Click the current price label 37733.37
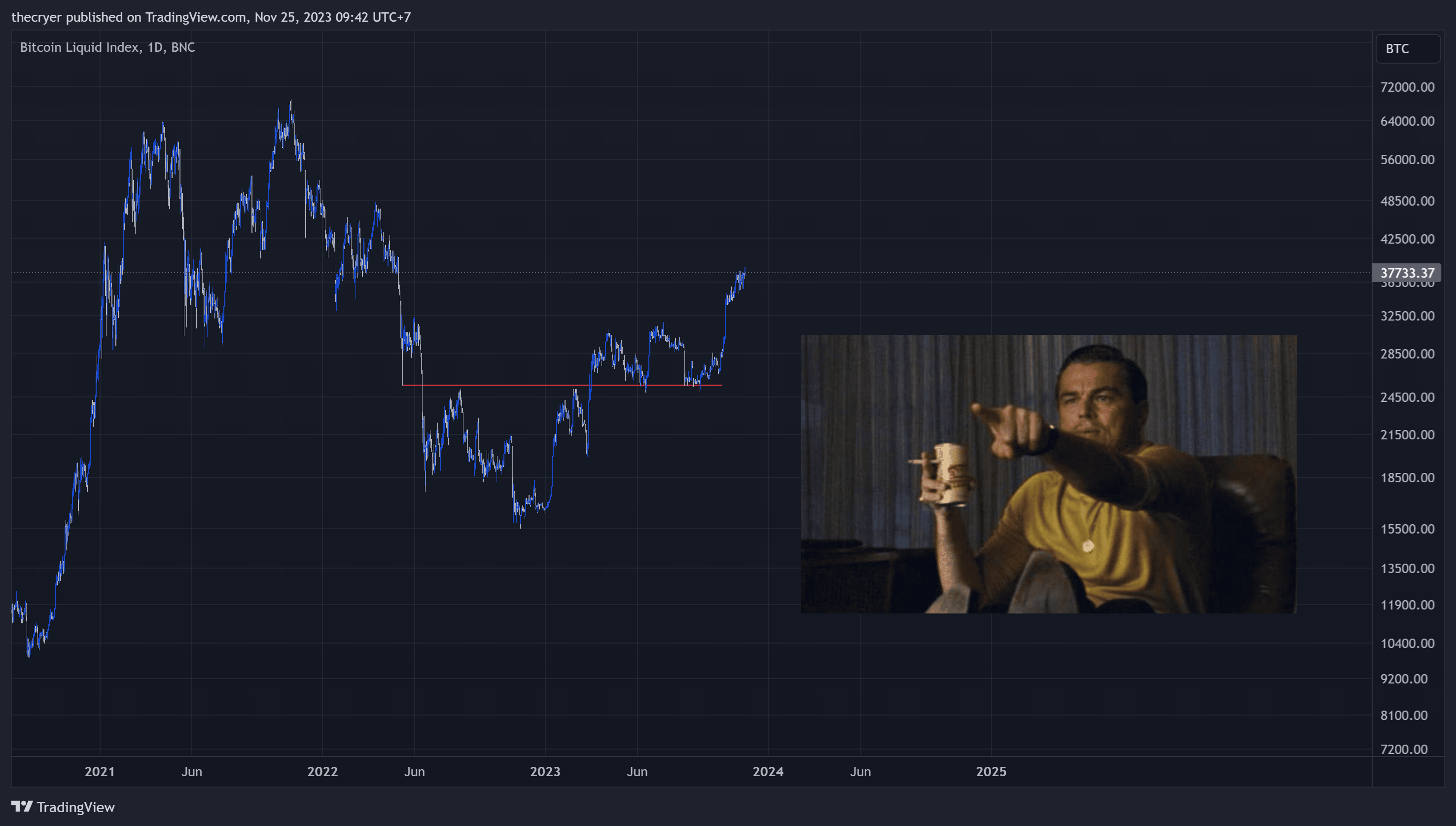 pyautogui.click(x=1406, y=273)
